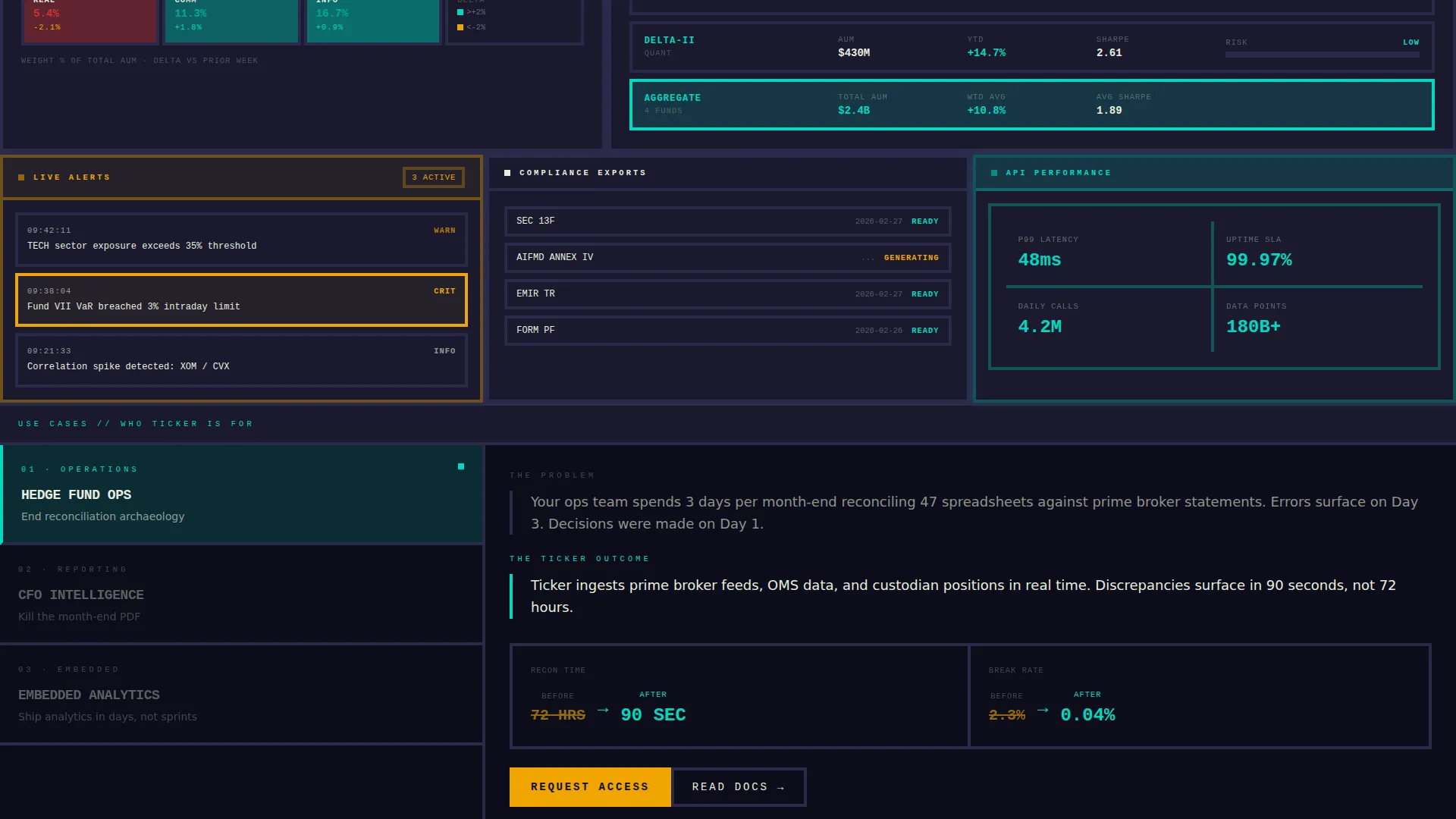Click the REQUEST ACCESS button
This screenshot has width=1456, height=819.
[590, 787]
